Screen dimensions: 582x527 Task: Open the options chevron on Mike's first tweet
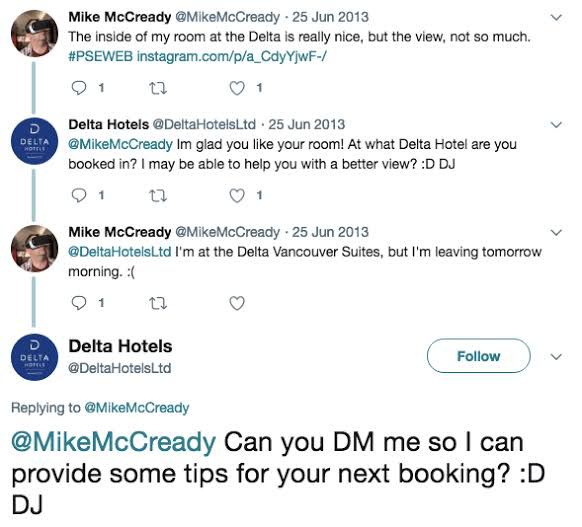[556, 17]
